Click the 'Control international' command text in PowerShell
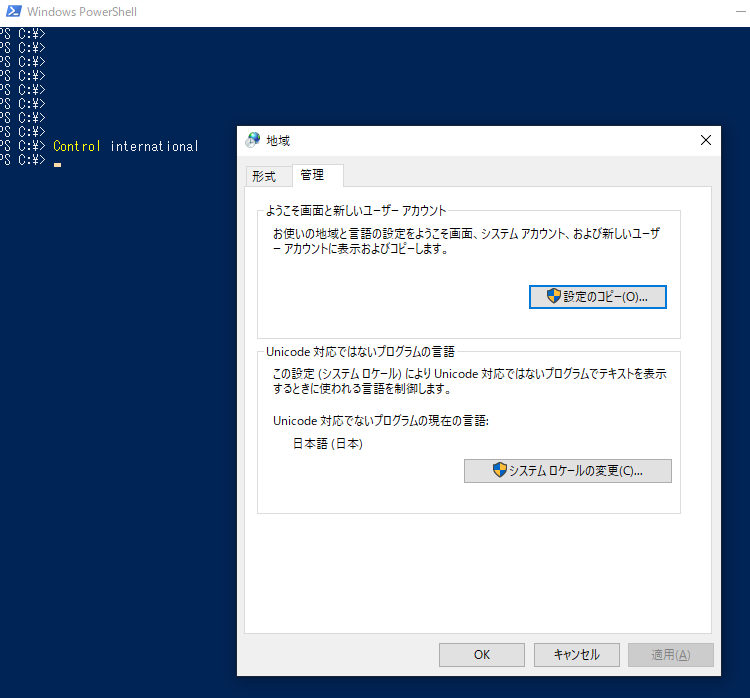 [x=126, y=146]
